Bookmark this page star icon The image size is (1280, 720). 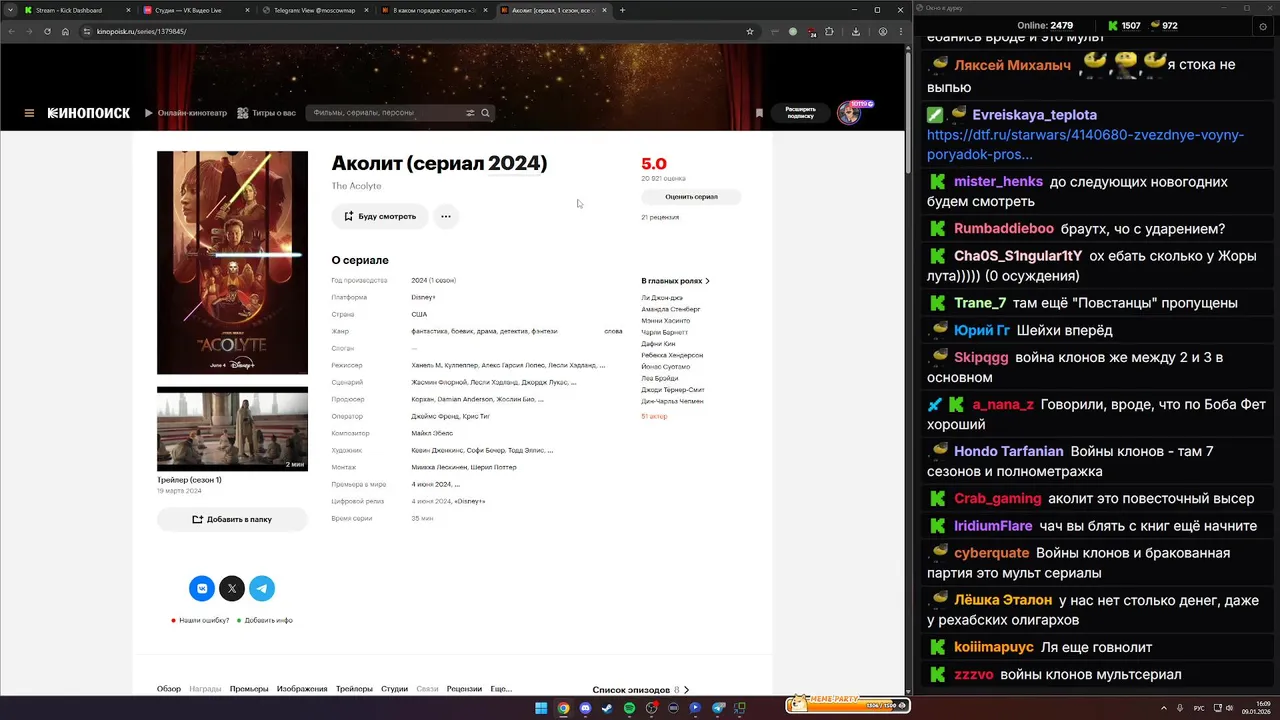(750, 31)
